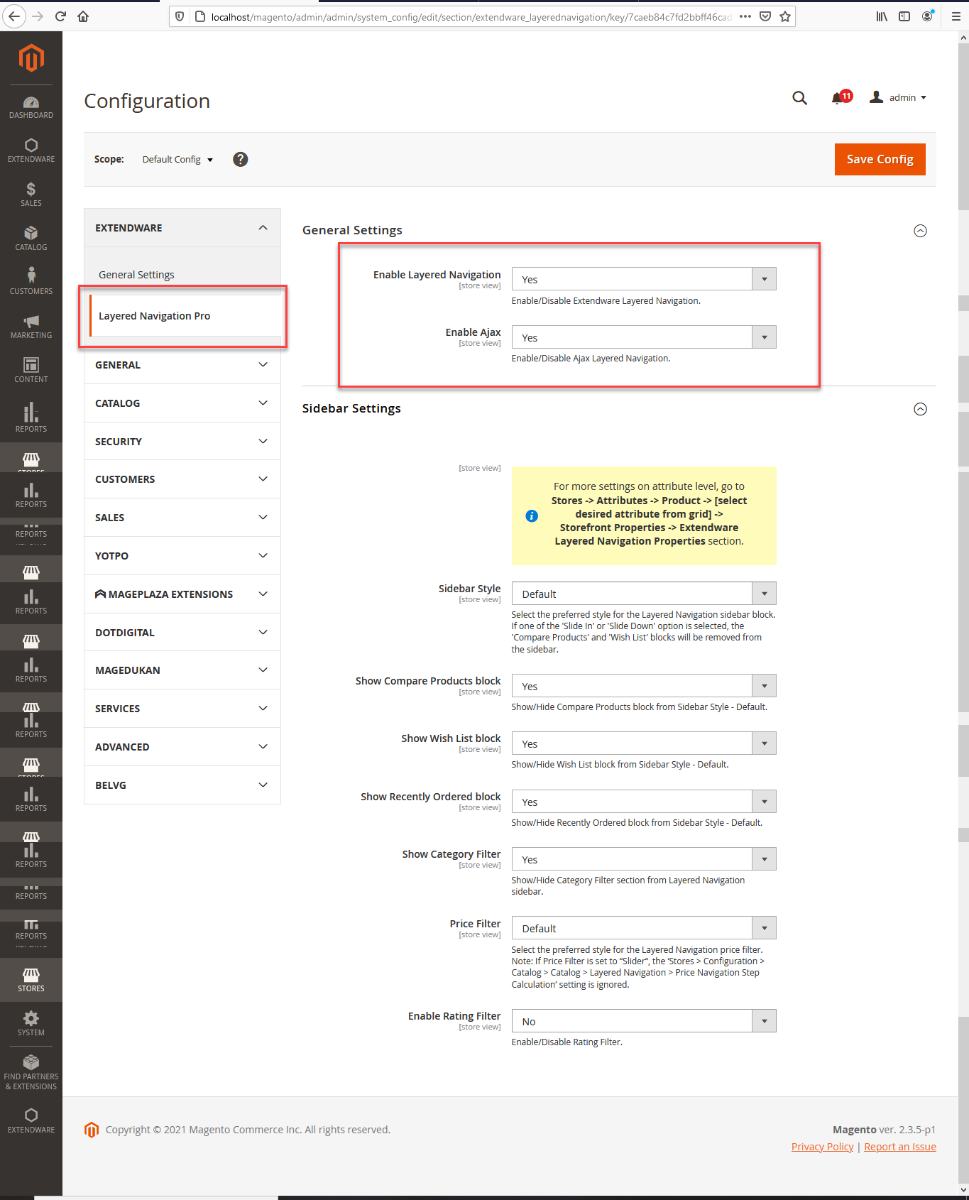Open the page actions ellipsis in the address bar
This screenshot has height=1200, width=969.
coord(745,16)
